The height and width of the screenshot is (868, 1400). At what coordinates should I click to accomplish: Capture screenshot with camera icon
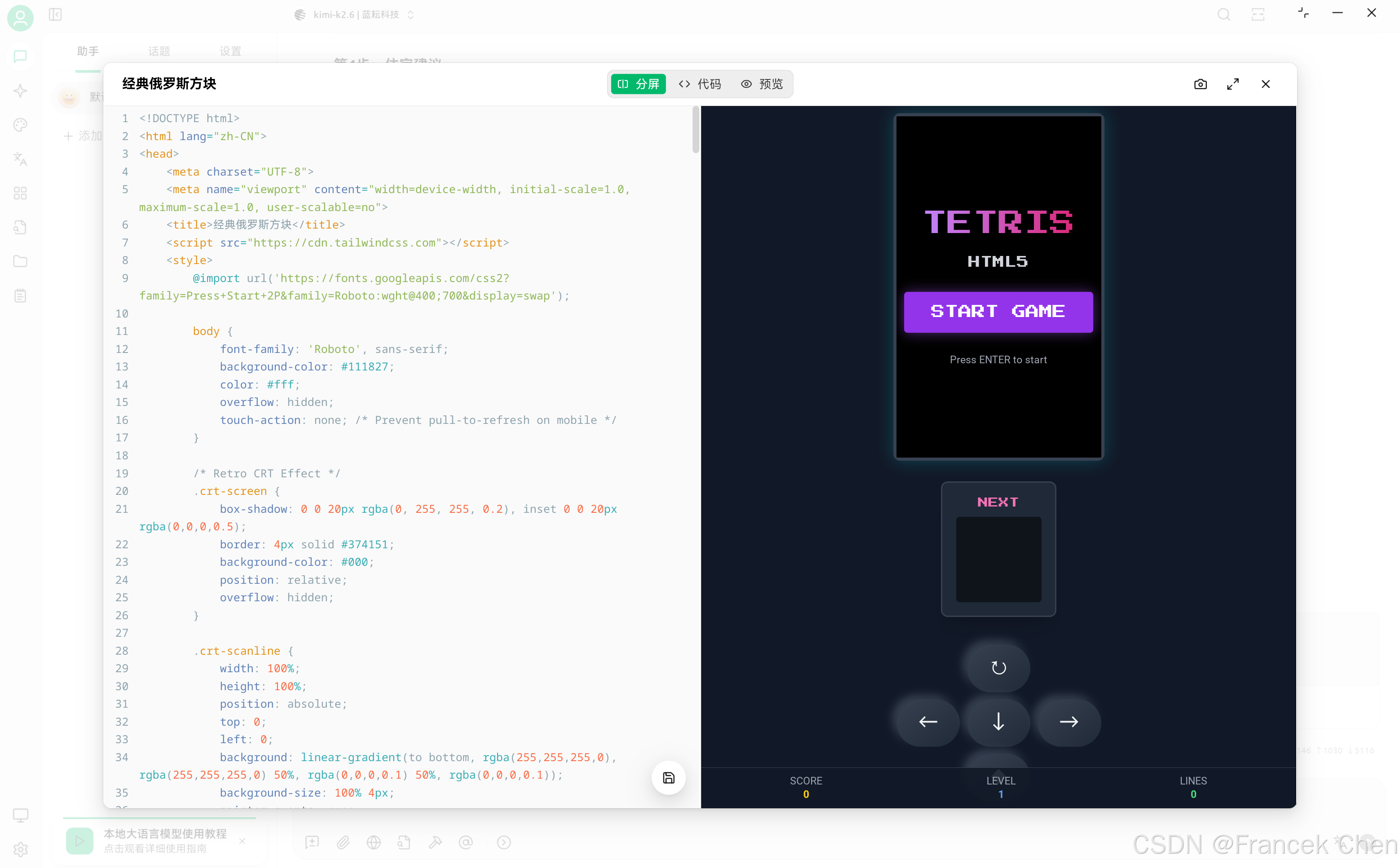click(1200, 84)
